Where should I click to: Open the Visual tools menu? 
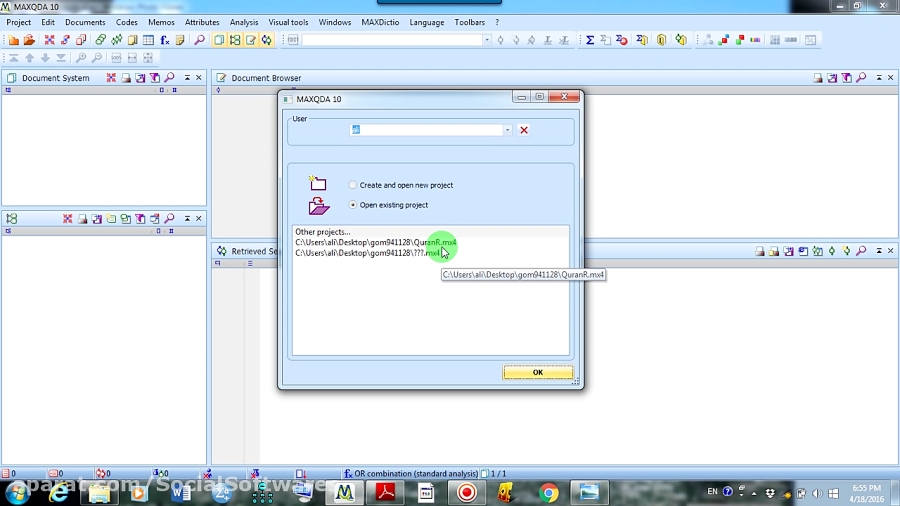point(288,22)
